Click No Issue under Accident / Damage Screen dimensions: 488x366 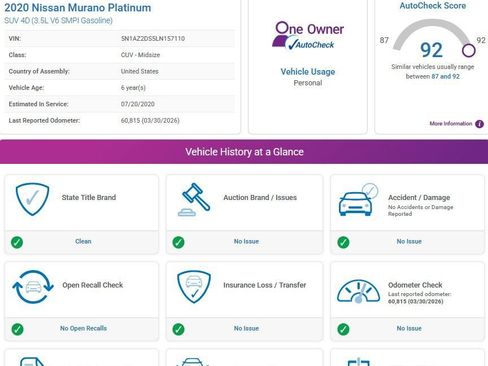click(409, 241)
